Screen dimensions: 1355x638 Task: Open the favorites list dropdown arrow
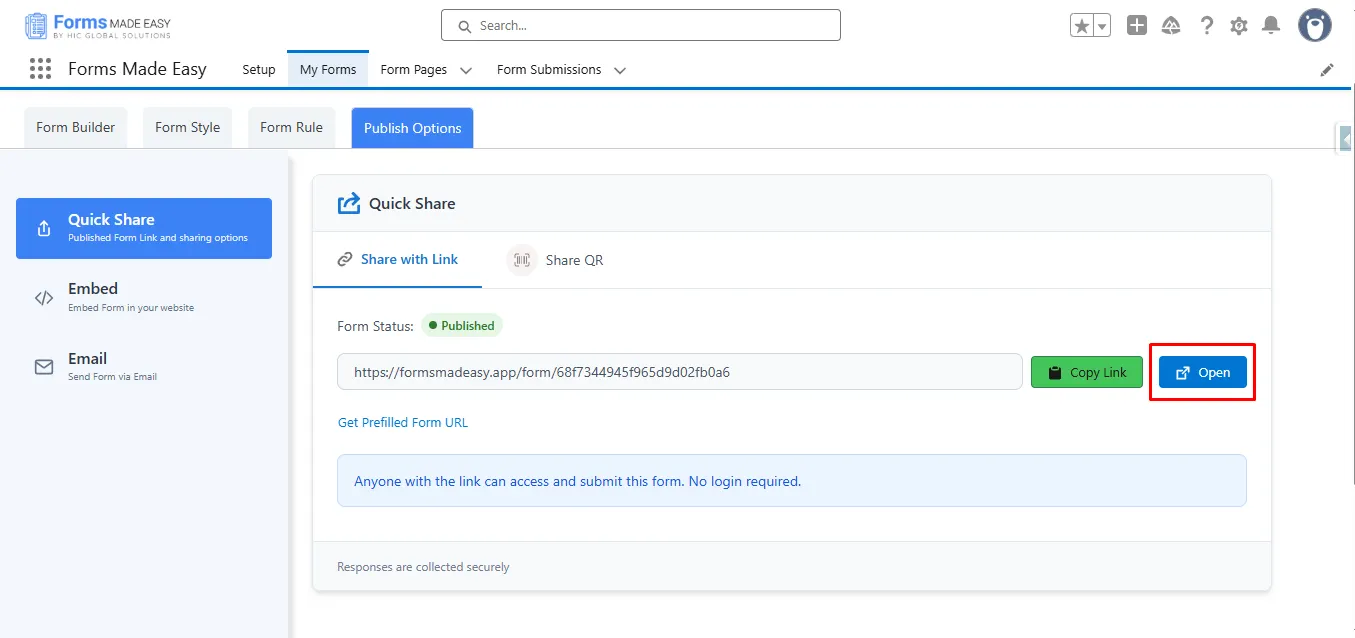1102,26
